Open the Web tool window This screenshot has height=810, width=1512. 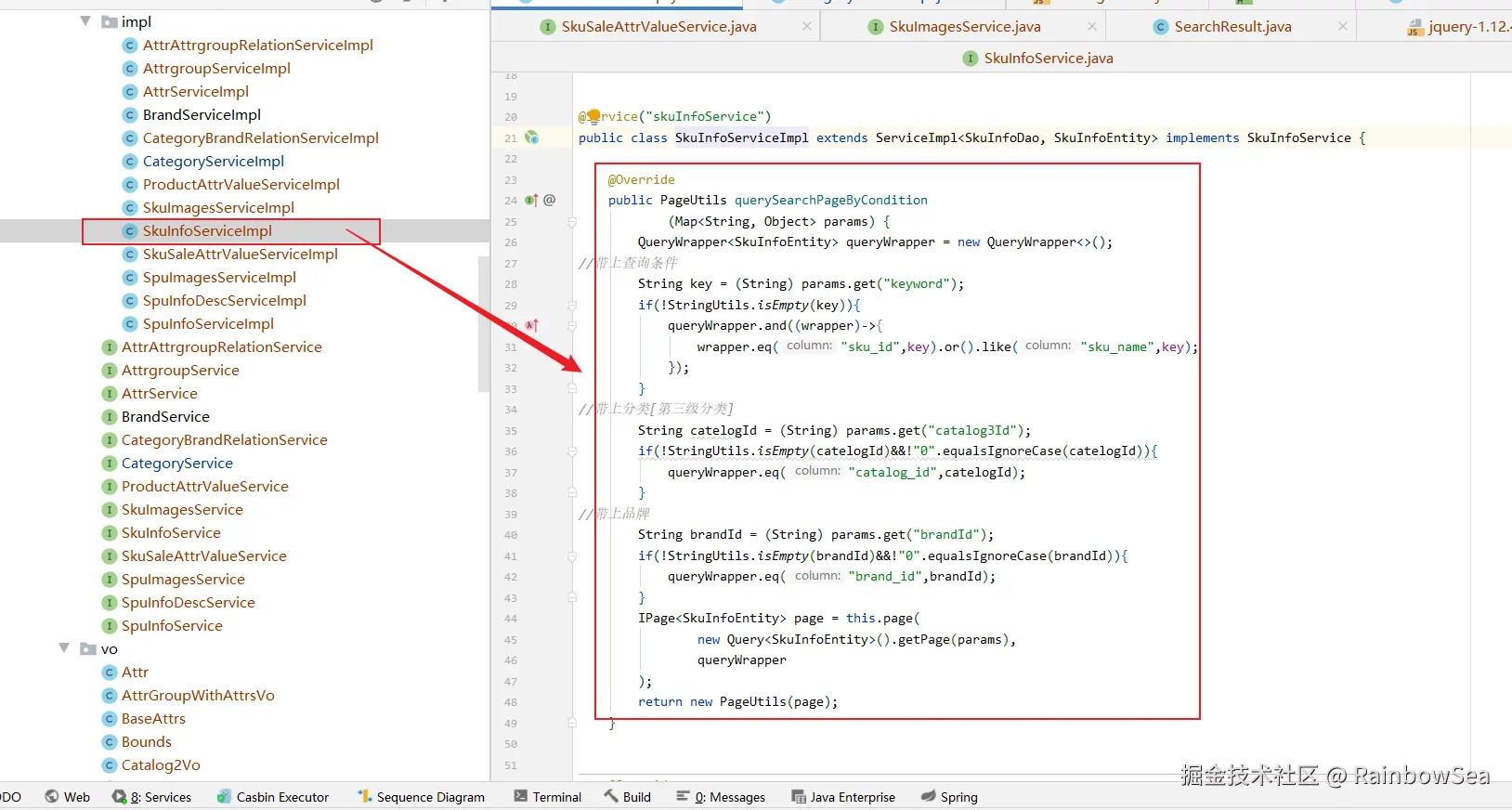tap(68, 797)
